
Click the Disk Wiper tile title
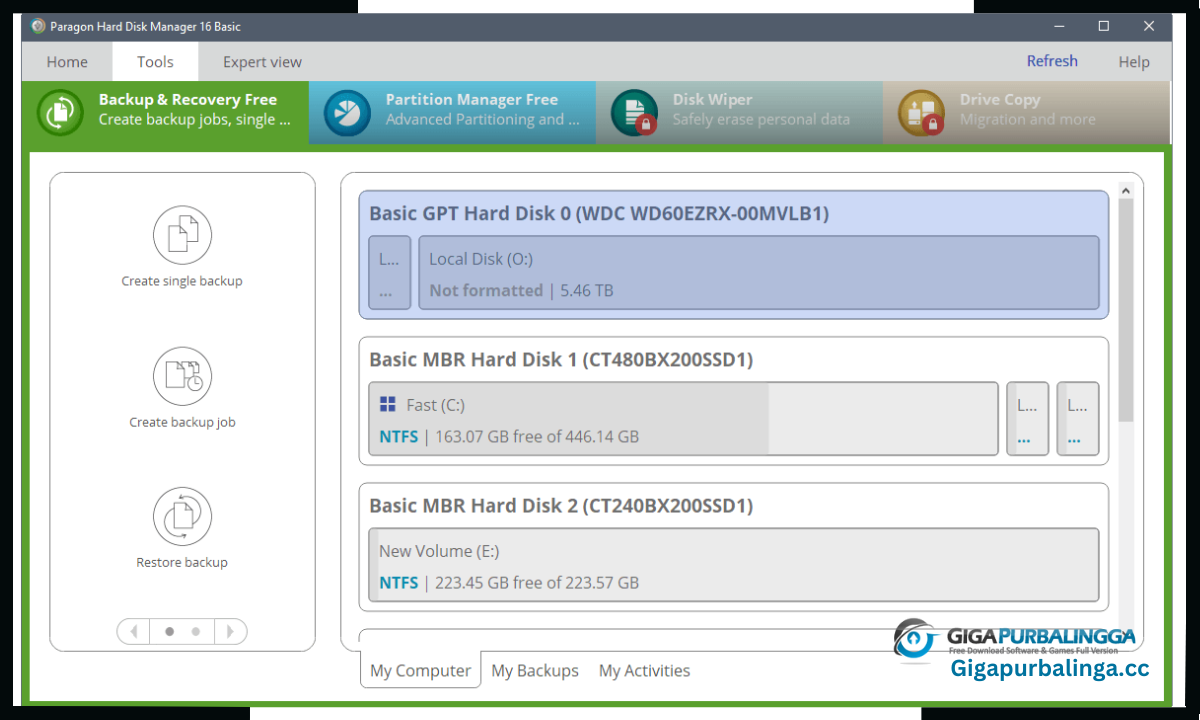(x=712, y=99)
